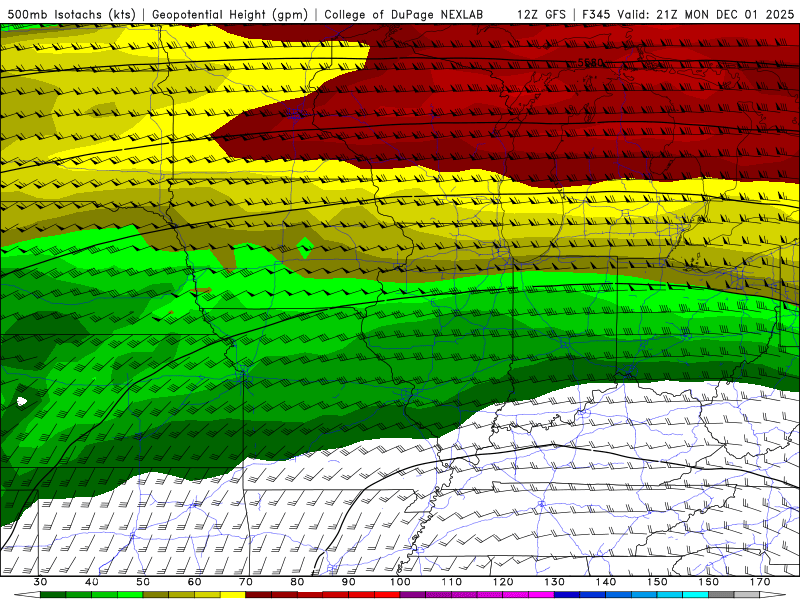Viewport: 800px width, 600px height.
Task: Click the '70' legend value
Action: click(x=246, y=582)
